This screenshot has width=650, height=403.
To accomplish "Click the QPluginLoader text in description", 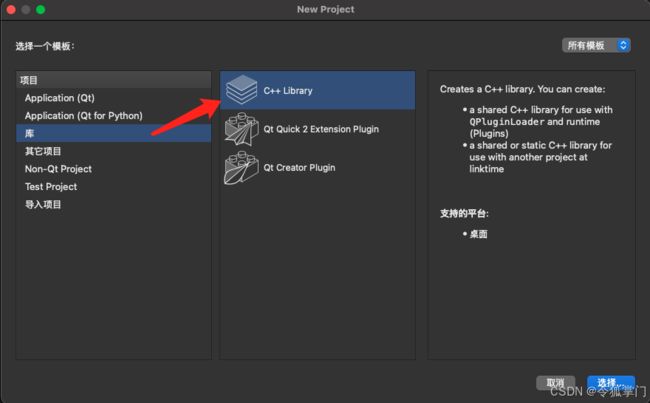I will click(507, 122).
